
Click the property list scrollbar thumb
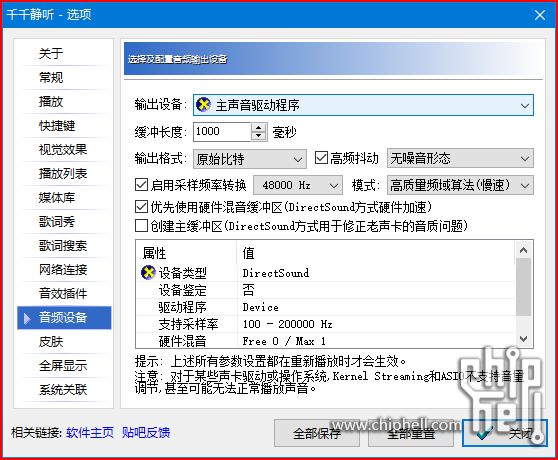523,287
